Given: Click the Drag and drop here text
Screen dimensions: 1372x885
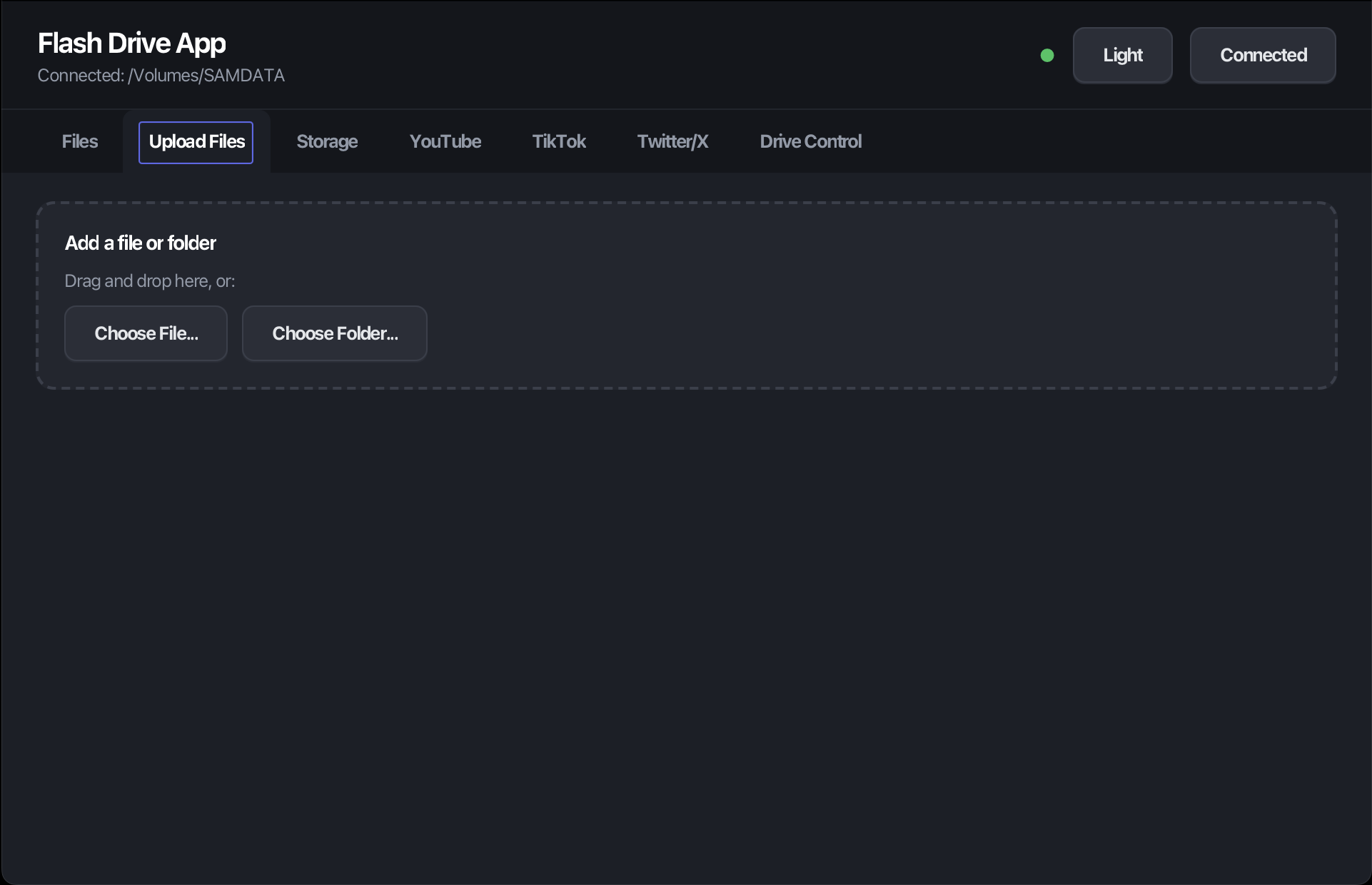Looking at the screenshot, I should coord(149,280).
